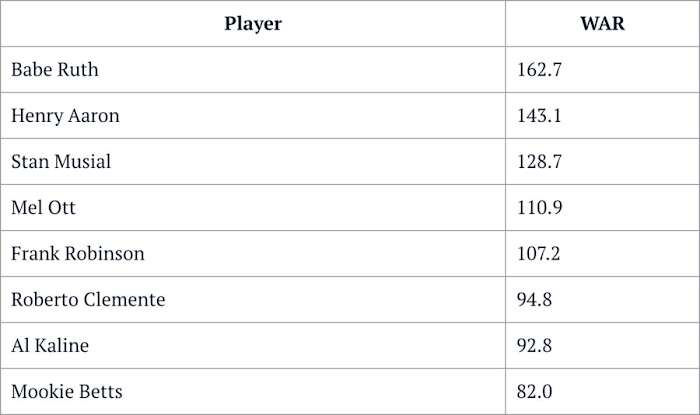Screen dimensions: 700x415
Task: Select the Stan Musial cell
Action: pyautogui.click(x=61, y=162)
